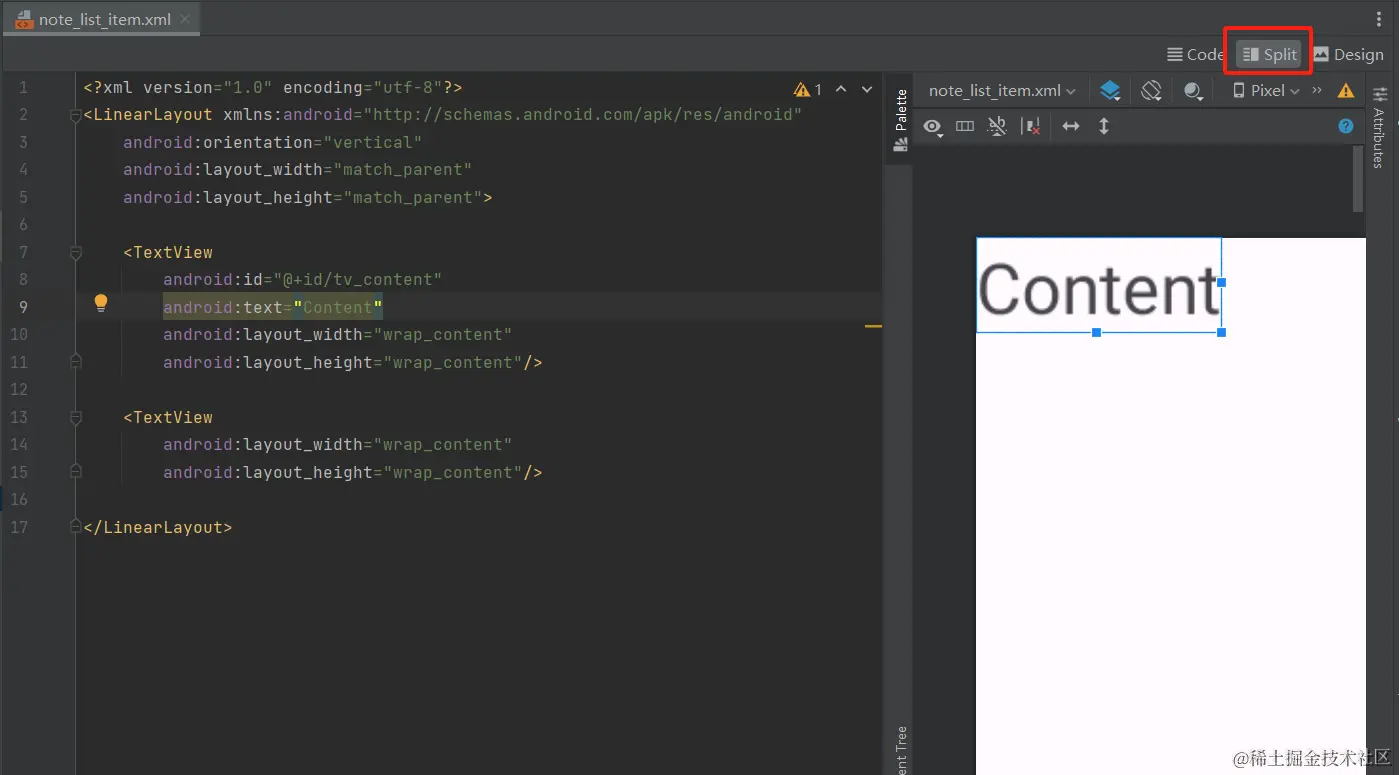Click the bottom-right corner handle of TextView
The width and height of the screenshot is (1399, 775).
(1222, 332)
